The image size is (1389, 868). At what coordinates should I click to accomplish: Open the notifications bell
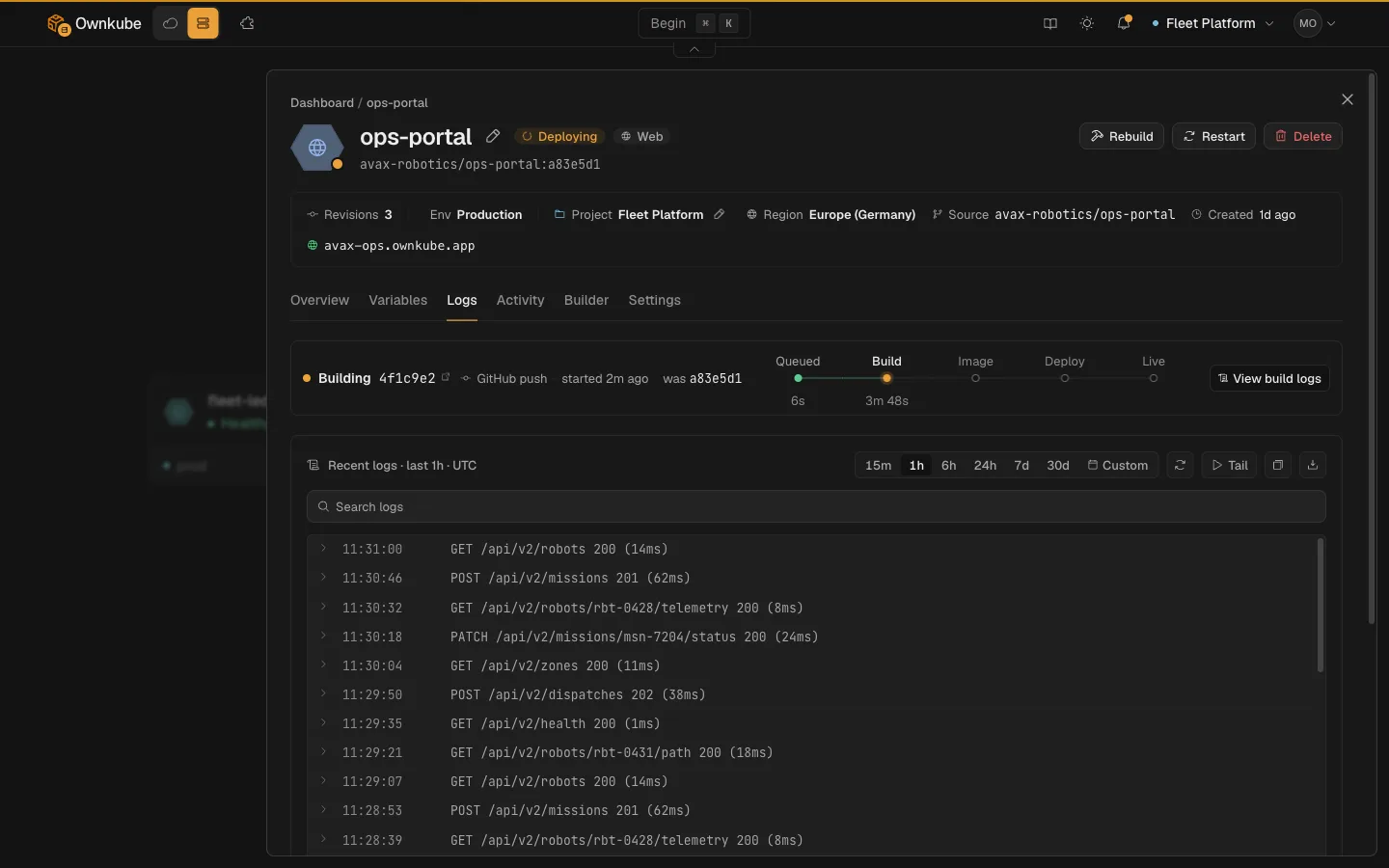tap(1124, 23)
